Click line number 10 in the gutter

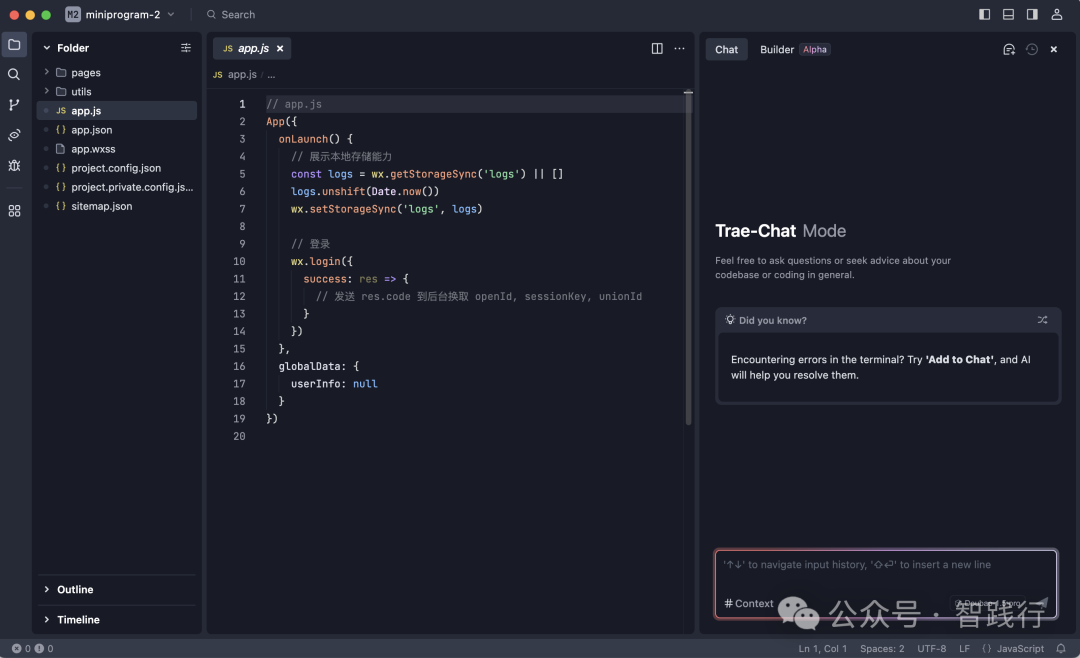[x=239, y=261]
